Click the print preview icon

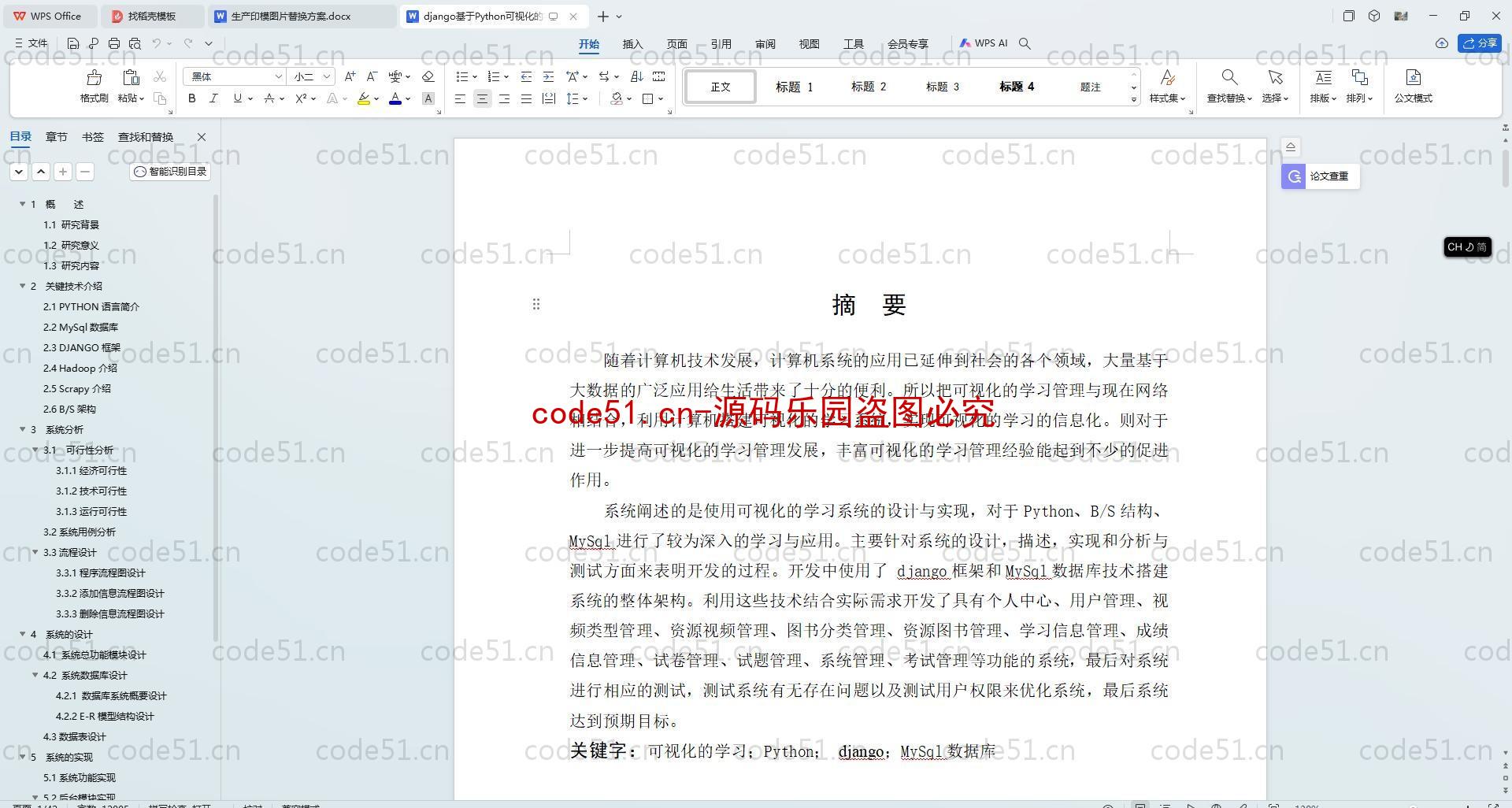click(x=135, y=43)
